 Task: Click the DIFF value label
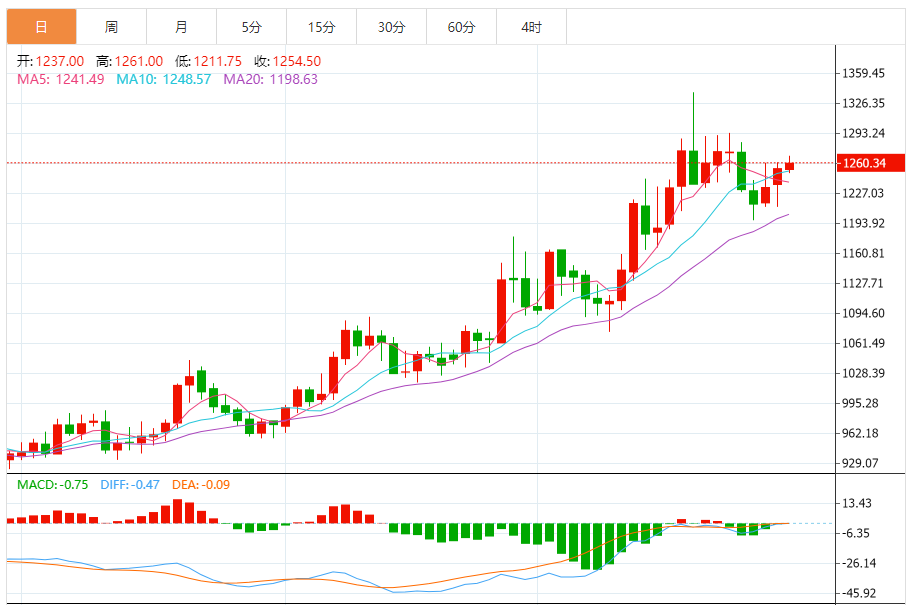[x=129, y=485]
